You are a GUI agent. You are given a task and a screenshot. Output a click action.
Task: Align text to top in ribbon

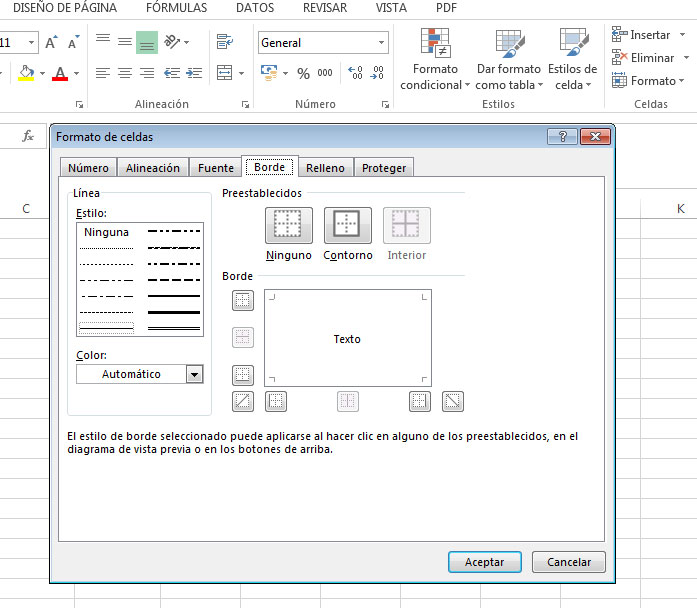point(103,38)
